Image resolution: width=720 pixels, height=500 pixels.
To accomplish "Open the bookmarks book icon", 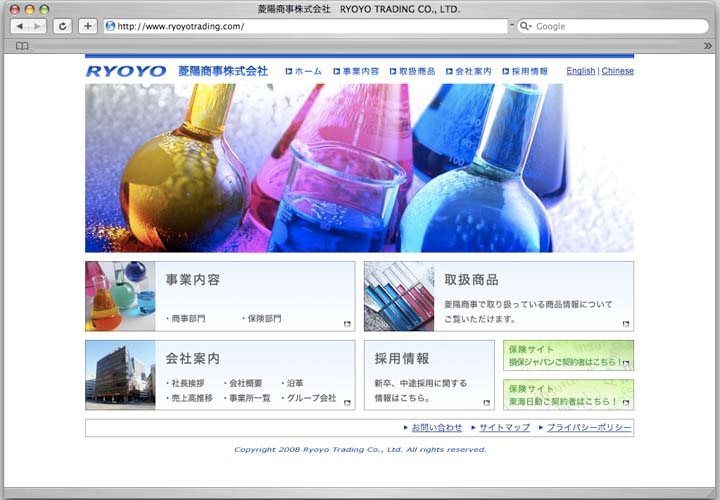I will [22, 46].
